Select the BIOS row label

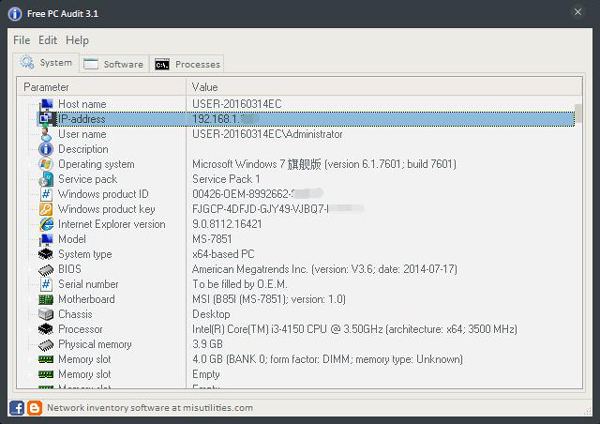69,269
